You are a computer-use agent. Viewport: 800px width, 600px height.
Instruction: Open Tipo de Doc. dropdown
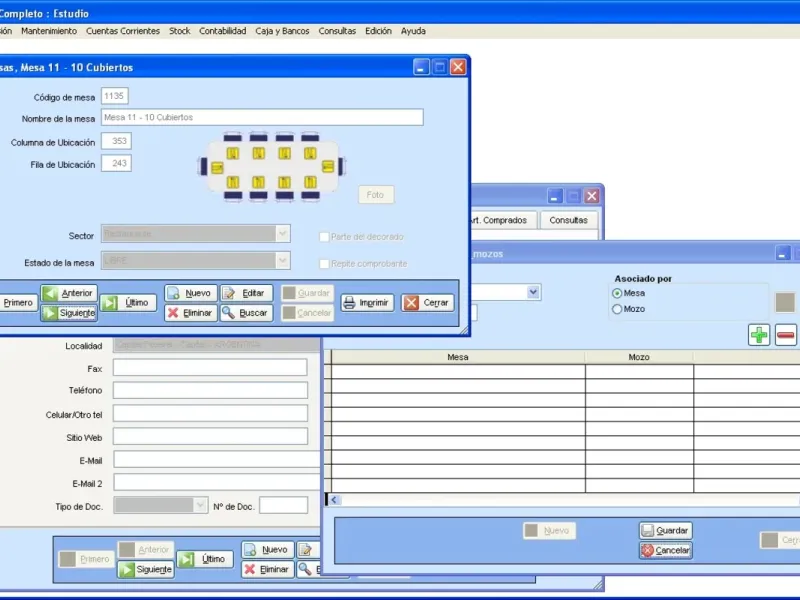[201, 505]
